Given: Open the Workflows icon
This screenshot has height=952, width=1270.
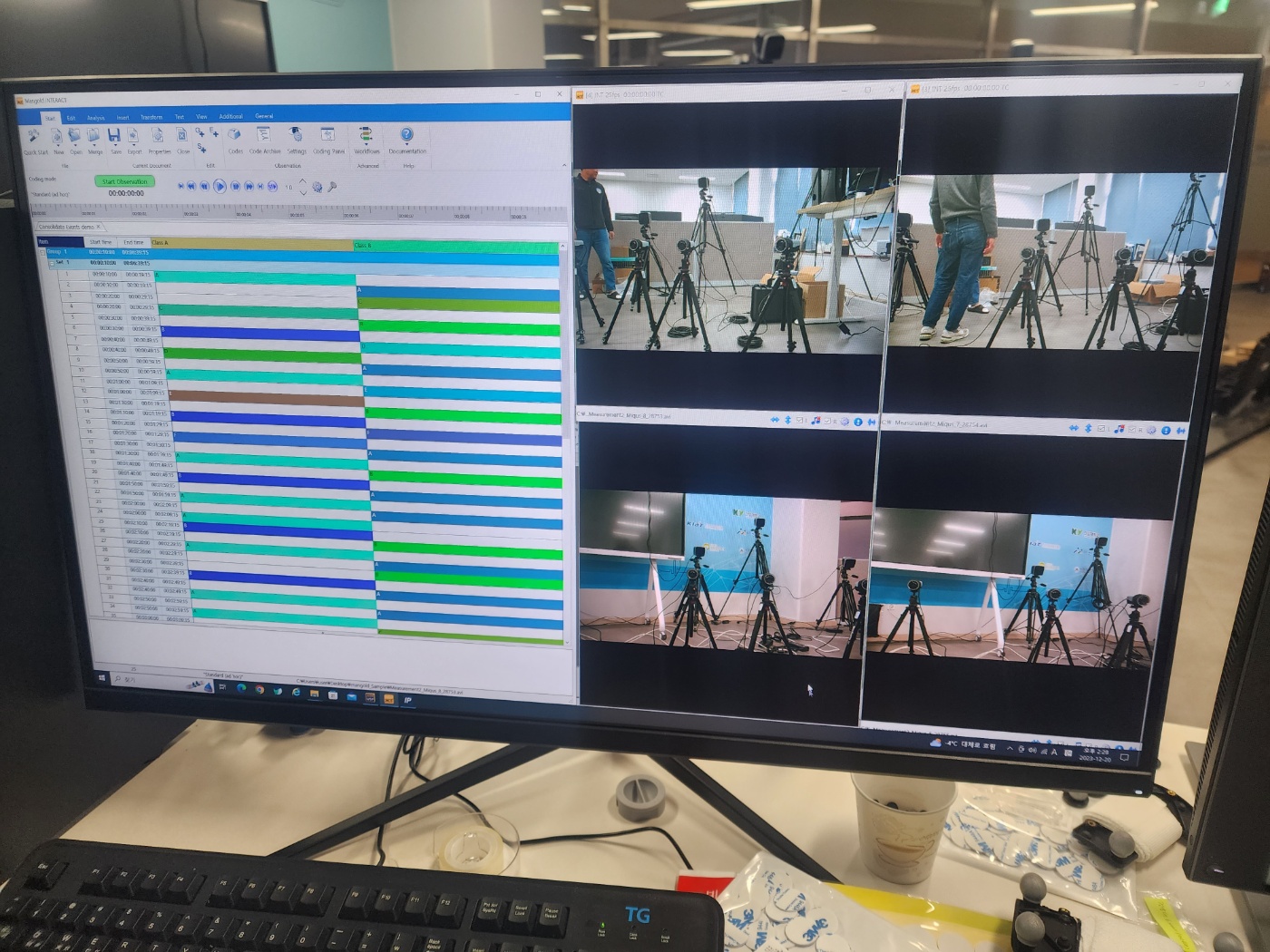Looking at the screenshot, I should click(366, 134).
